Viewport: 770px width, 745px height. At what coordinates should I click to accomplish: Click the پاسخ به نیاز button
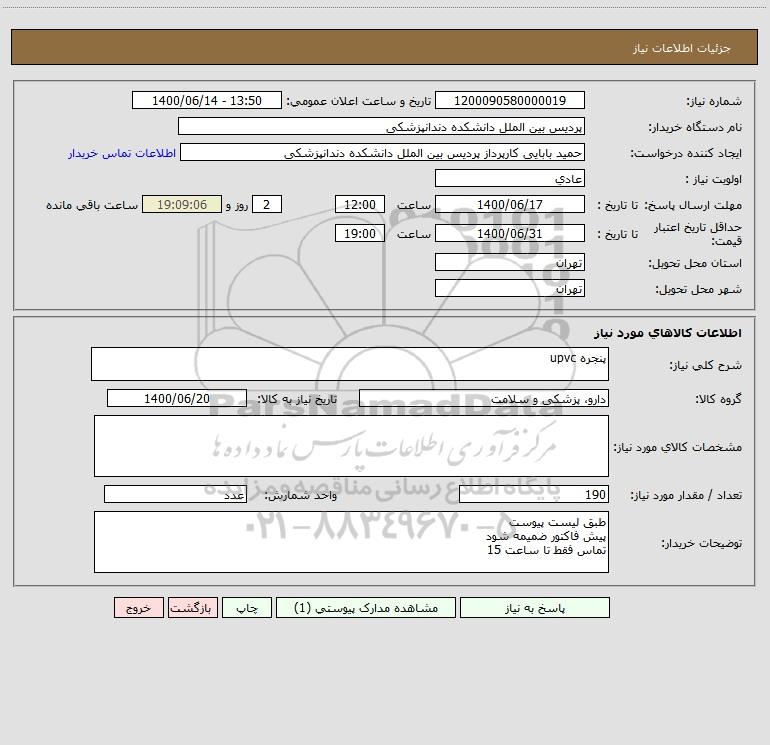(535, 608)
